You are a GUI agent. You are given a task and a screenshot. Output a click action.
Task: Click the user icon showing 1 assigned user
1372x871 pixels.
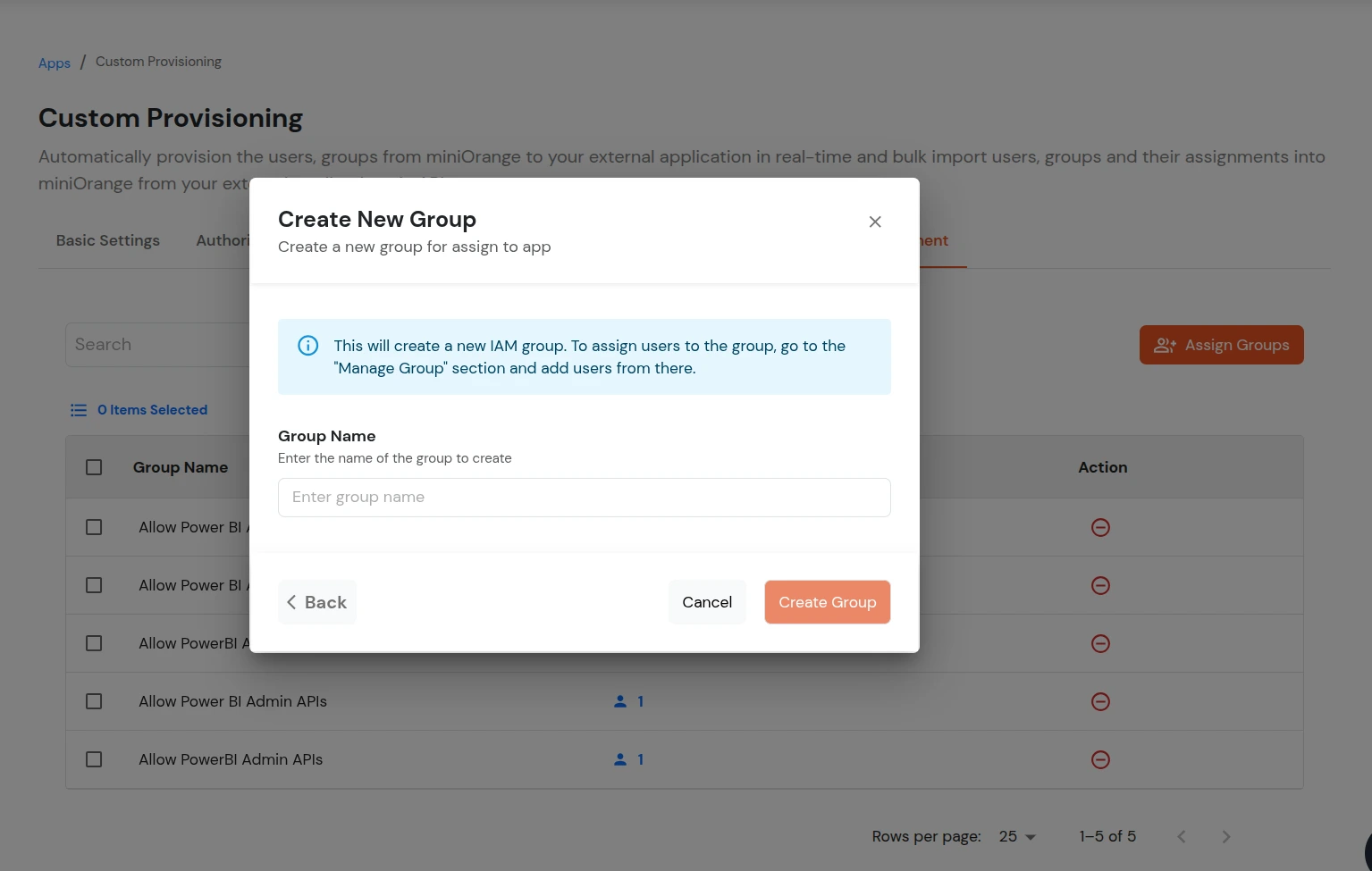(620, 701)
